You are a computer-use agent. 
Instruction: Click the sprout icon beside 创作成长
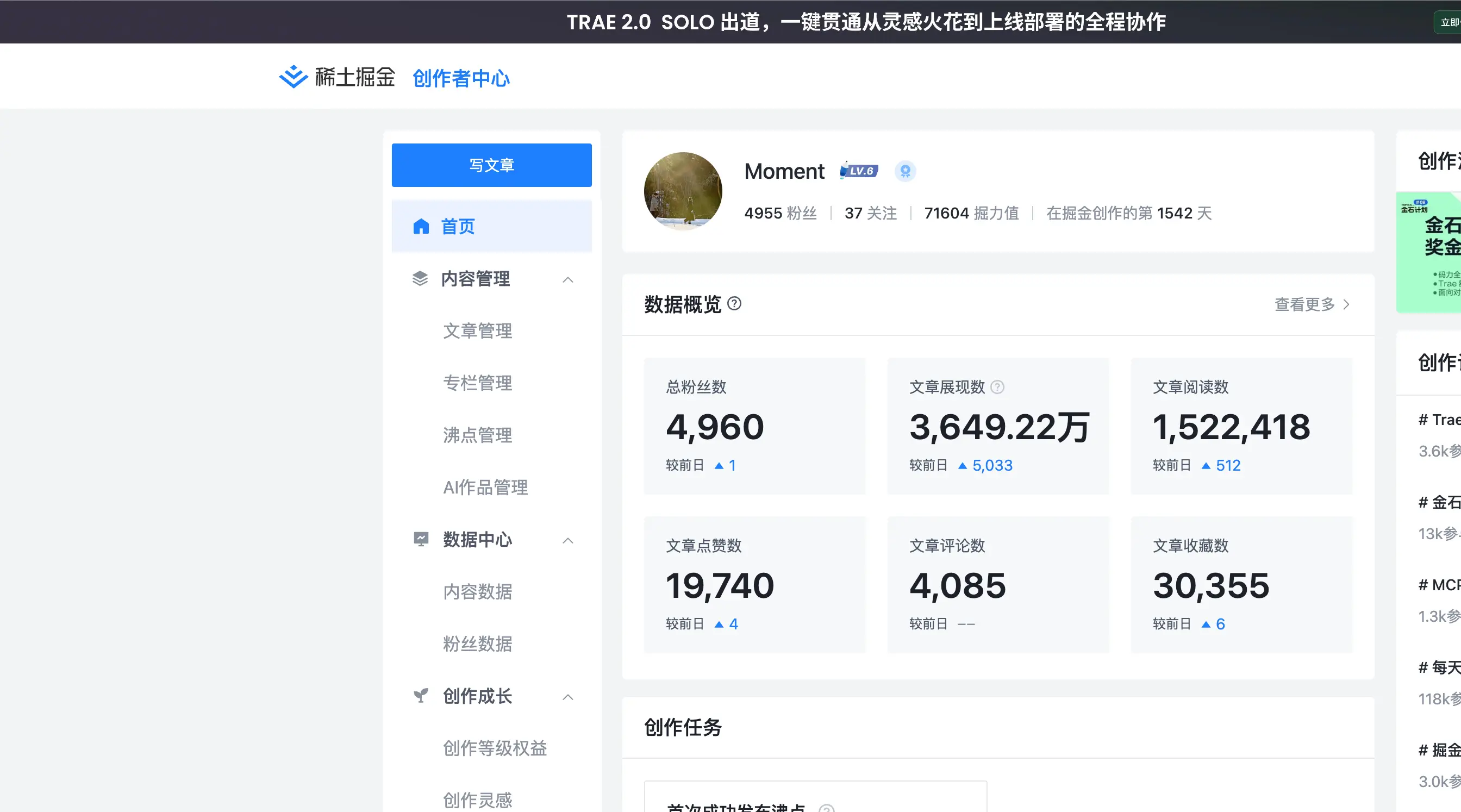click(x=421, y=695)
